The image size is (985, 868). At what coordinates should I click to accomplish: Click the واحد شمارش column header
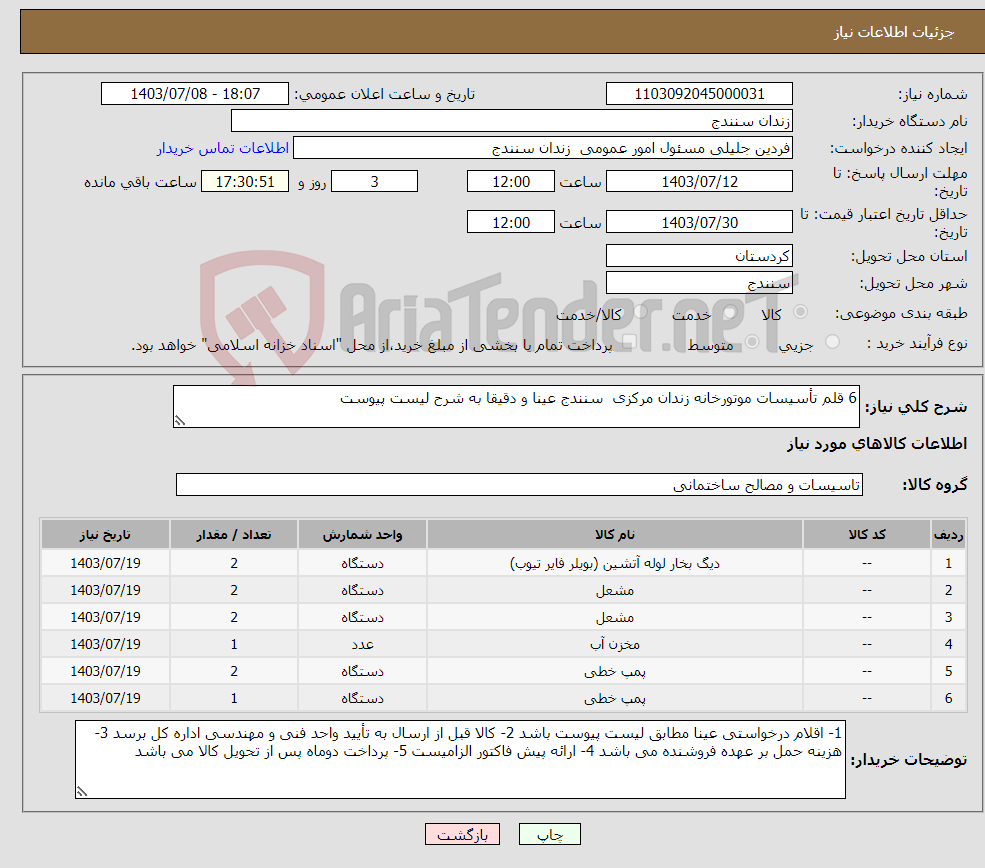362,534
